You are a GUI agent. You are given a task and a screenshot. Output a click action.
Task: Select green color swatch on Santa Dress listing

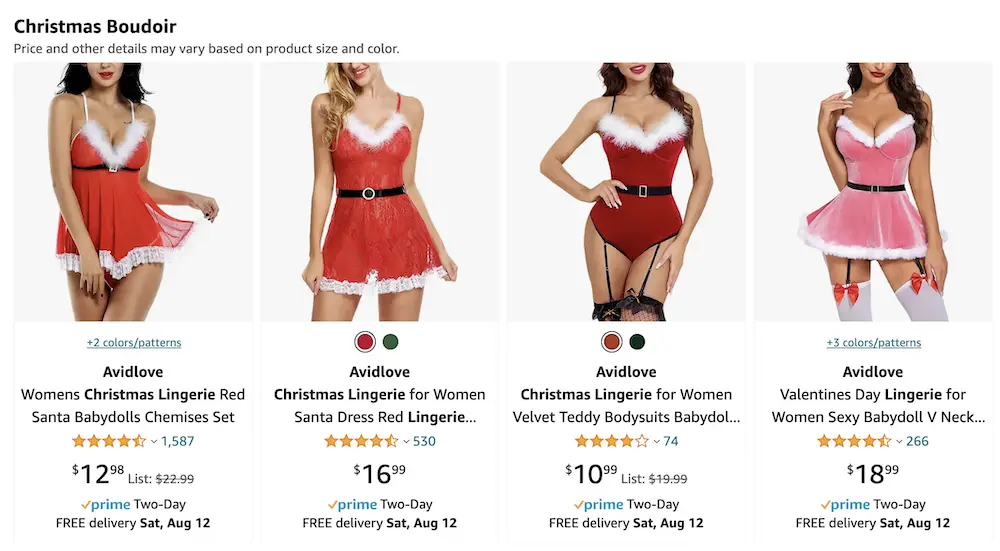(x=390, y=342)
